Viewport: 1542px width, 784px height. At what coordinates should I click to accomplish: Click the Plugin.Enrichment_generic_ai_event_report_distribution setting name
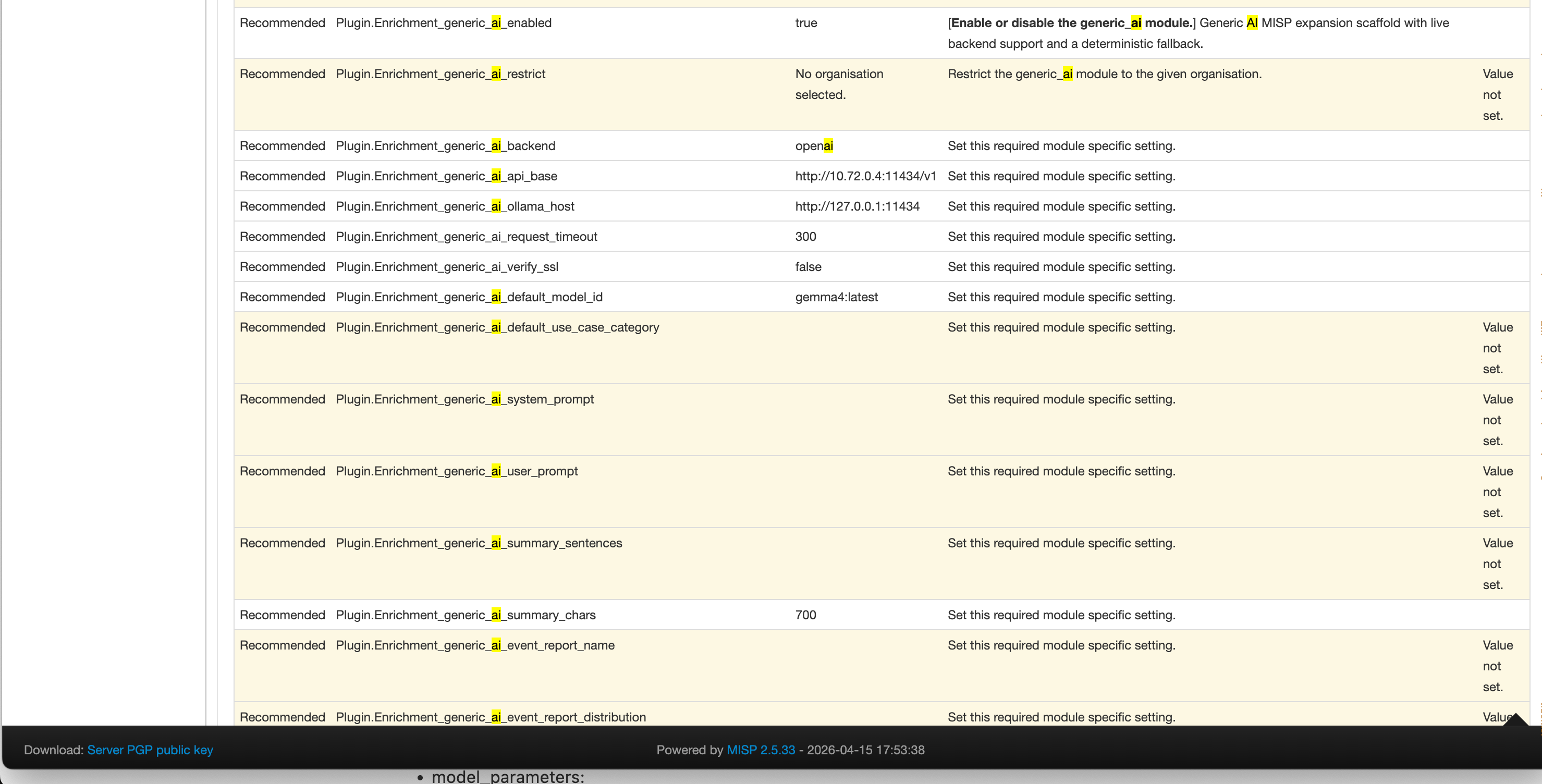coord(490,717)
